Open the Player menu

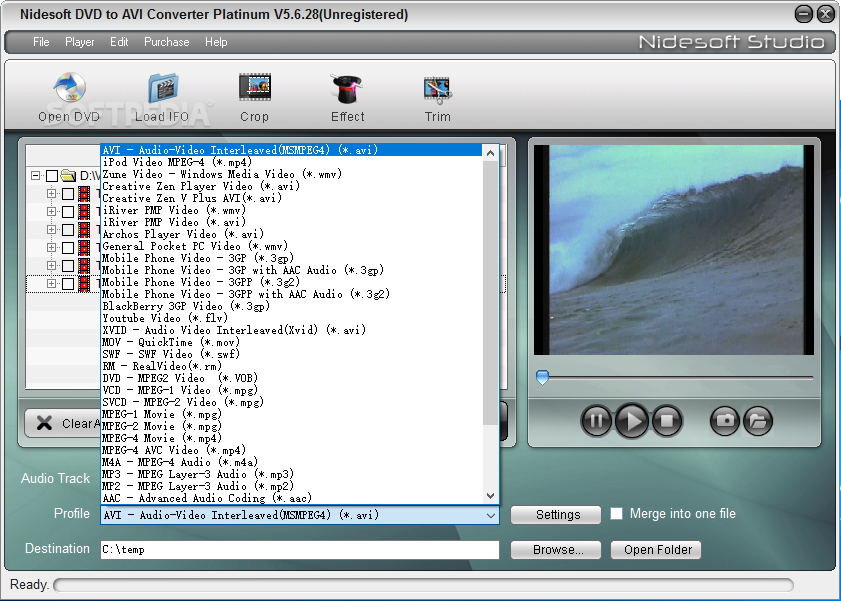tap(79, 42)
